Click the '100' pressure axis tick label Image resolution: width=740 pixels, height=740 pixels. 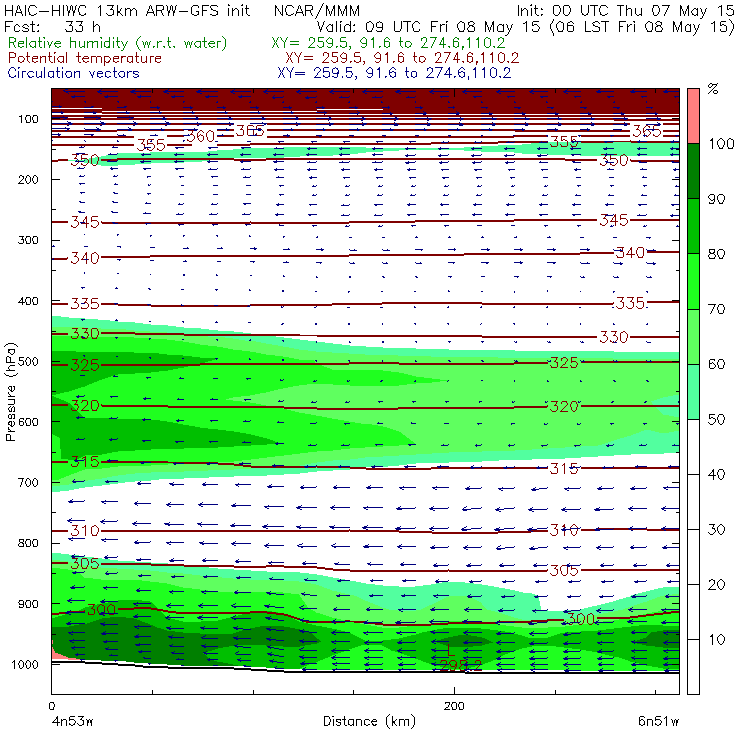(x=28, y=119)
